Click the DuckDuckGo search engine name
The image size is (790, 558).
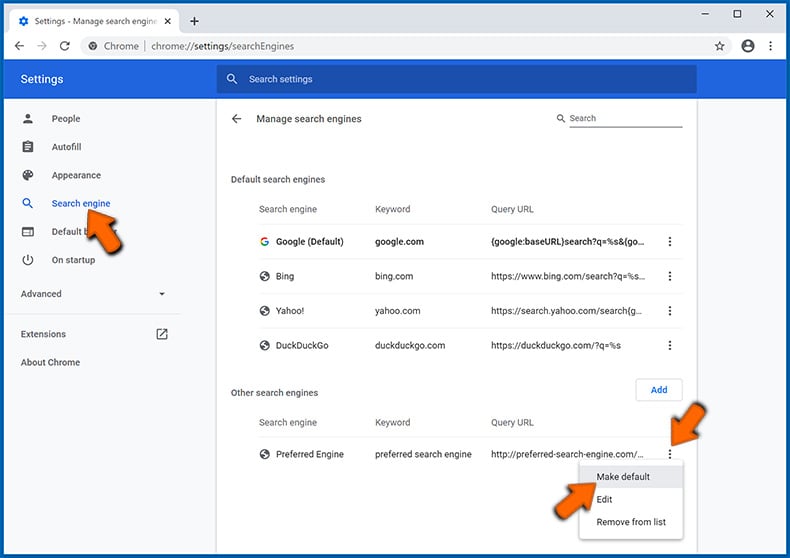302,345
